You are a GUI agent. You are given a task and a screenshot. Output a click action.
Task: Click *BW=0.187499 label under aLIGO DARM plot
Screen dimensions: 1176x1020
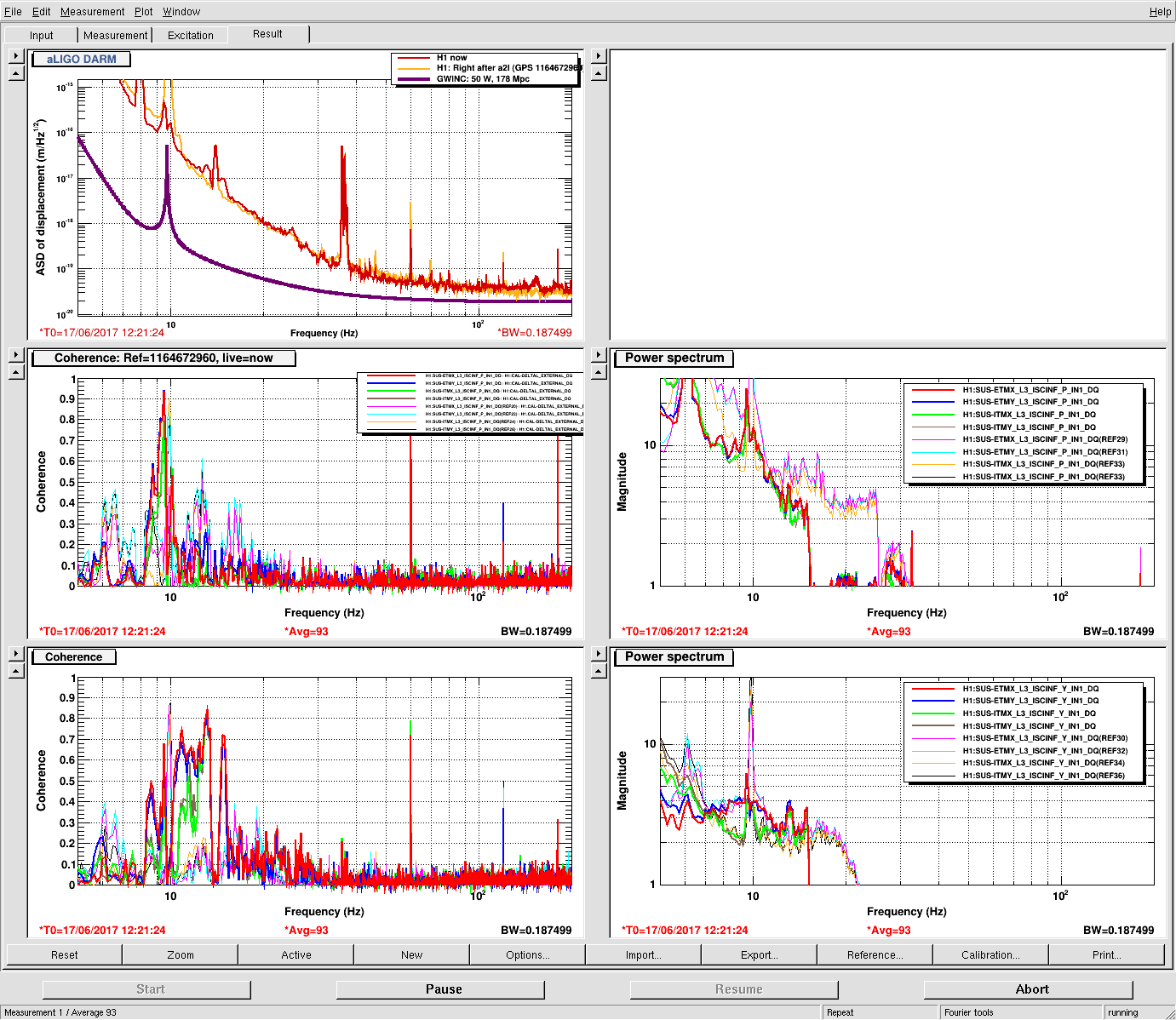tap(535, 333)
